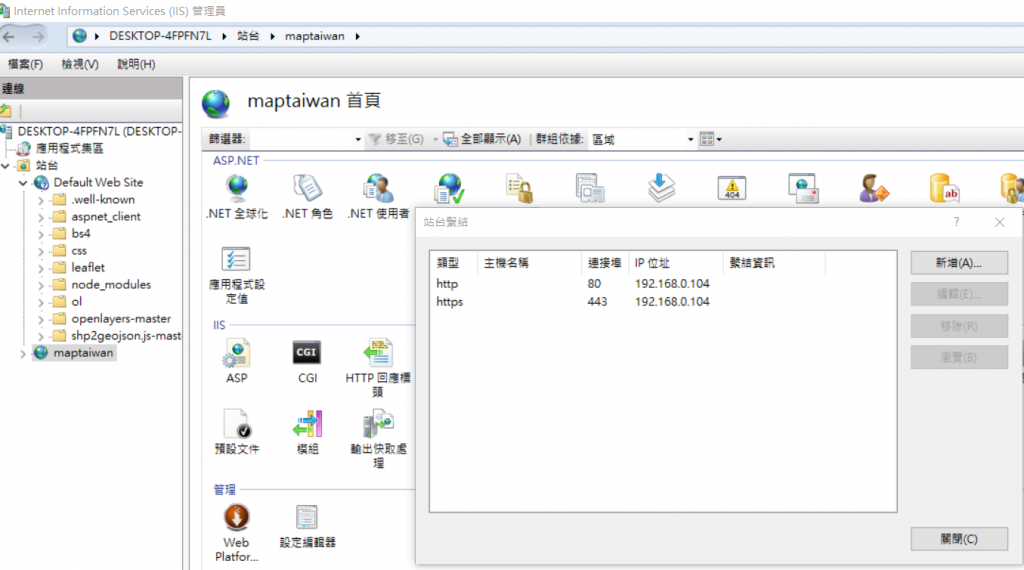
Task: Open the blue download arrow layers icon
Action: pos(661,189)
